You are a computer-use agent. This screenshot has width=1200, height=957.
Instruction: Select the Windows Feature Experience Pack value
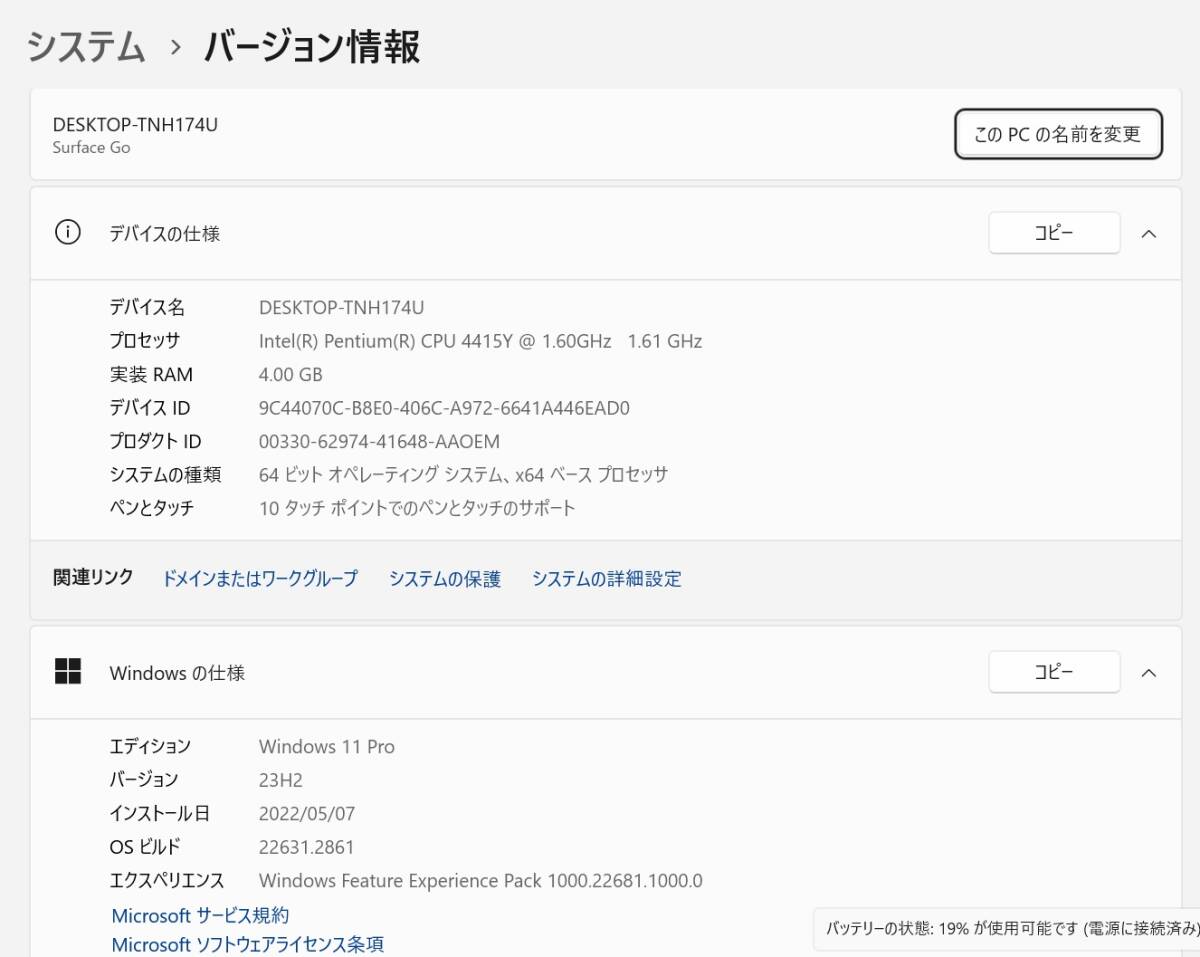[481, 881]
